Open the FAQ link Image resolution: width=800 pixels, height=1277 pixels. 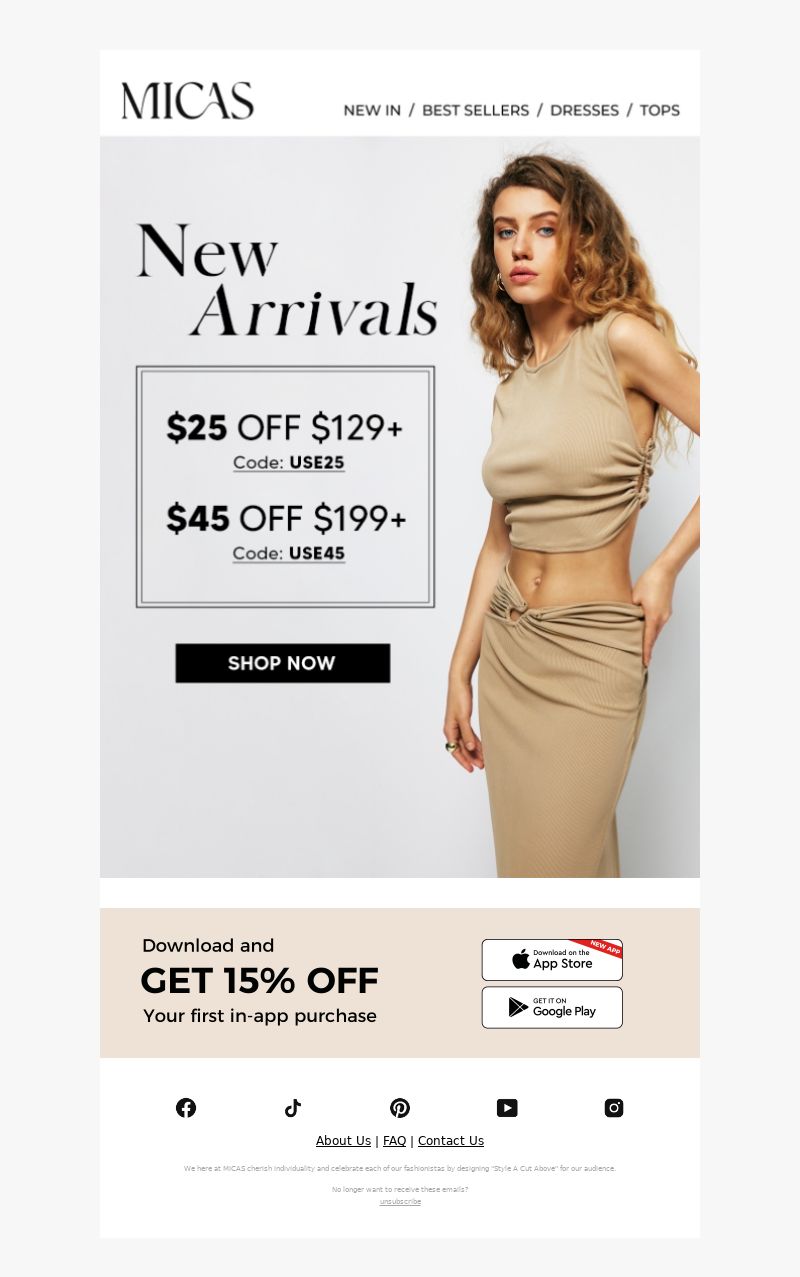coord(395,1141)
